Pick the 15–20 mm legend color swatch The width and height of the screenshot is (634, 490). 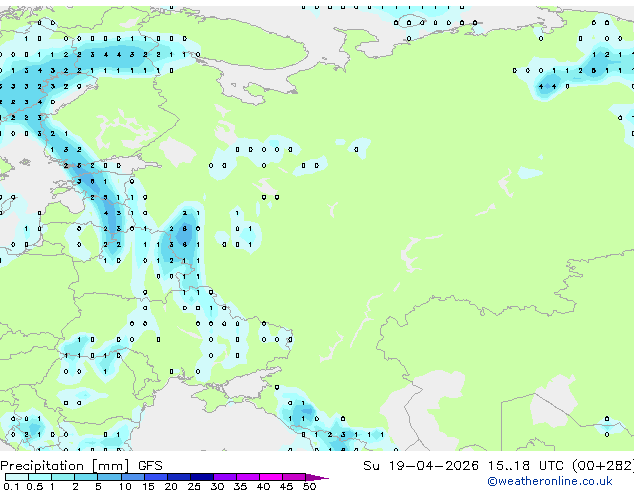coord(155,477)
